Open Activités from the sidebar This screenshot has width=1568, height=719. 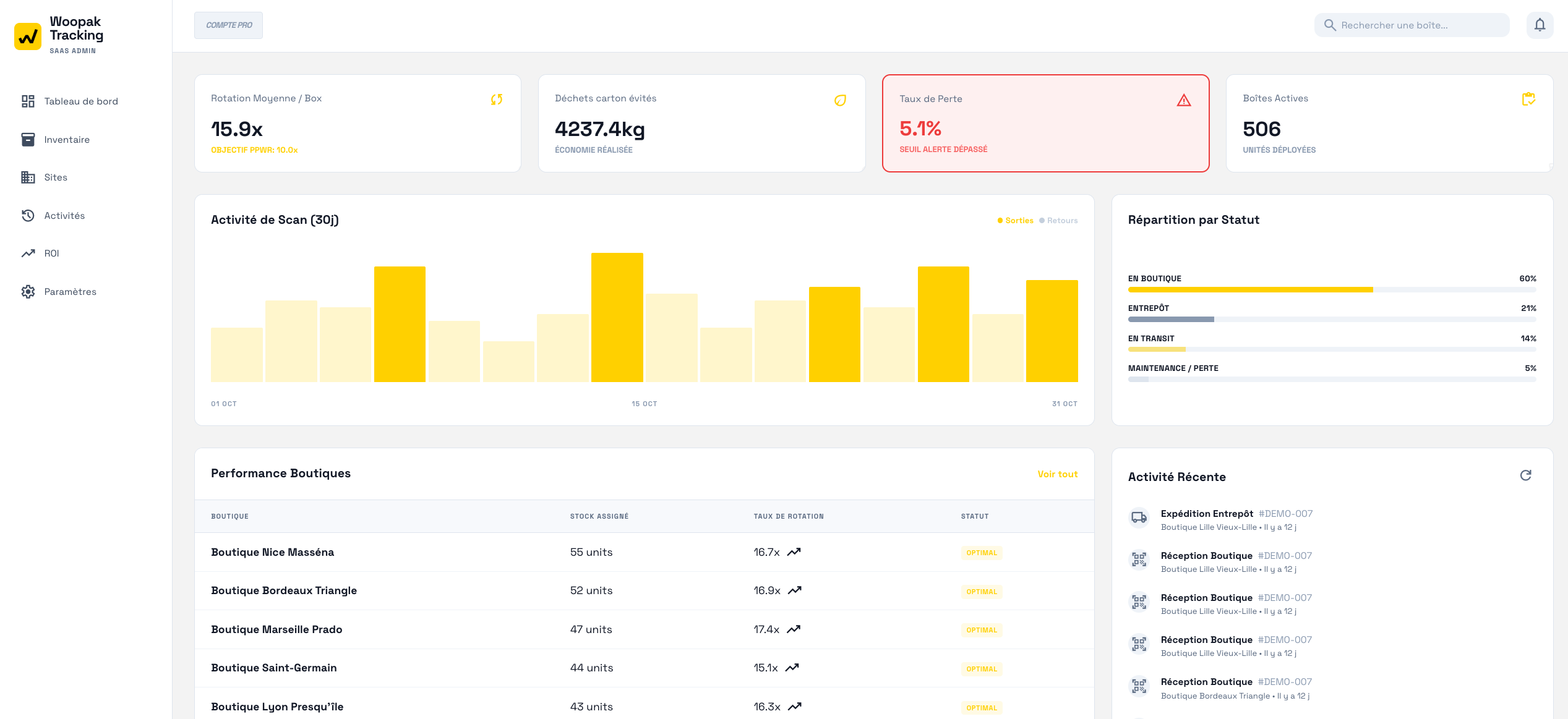pos(64,216)
